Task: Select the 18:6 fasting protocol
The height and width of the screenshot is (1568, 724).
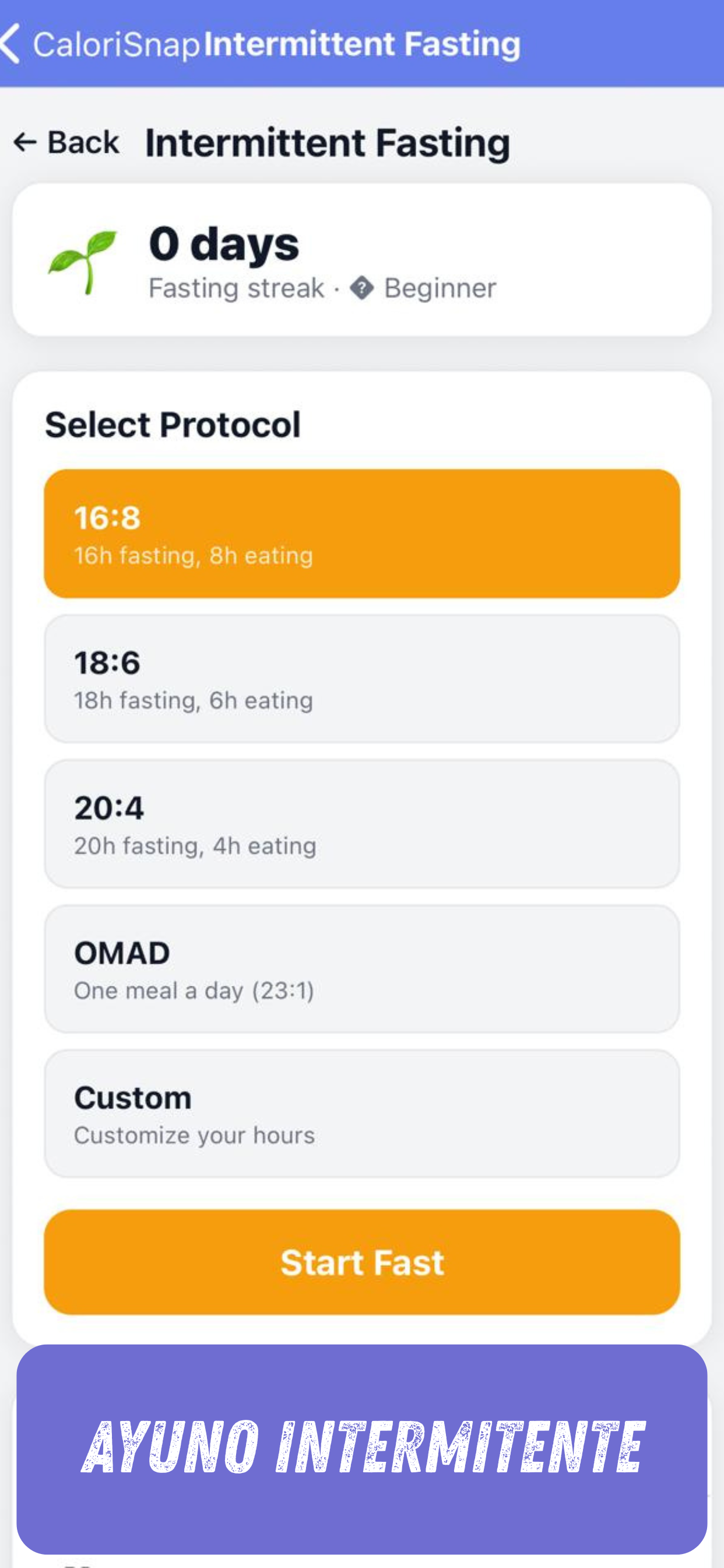Action: coord(361,678)
